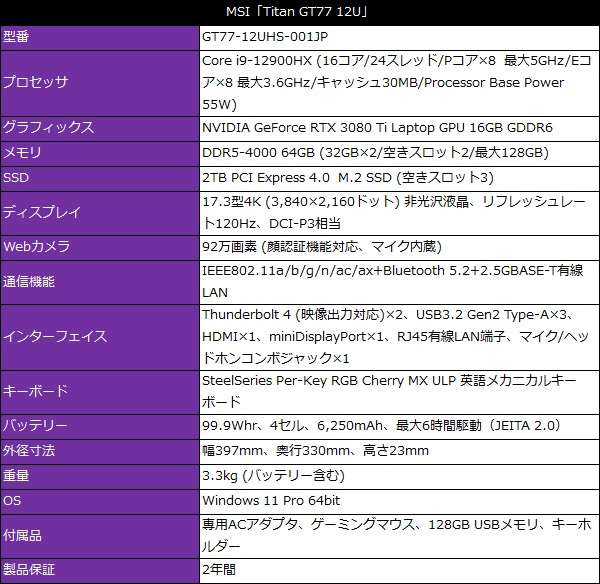Viewport: 600px width, 584px height.
Task: Select the OS label cell
Action: [x=100, y=502]
